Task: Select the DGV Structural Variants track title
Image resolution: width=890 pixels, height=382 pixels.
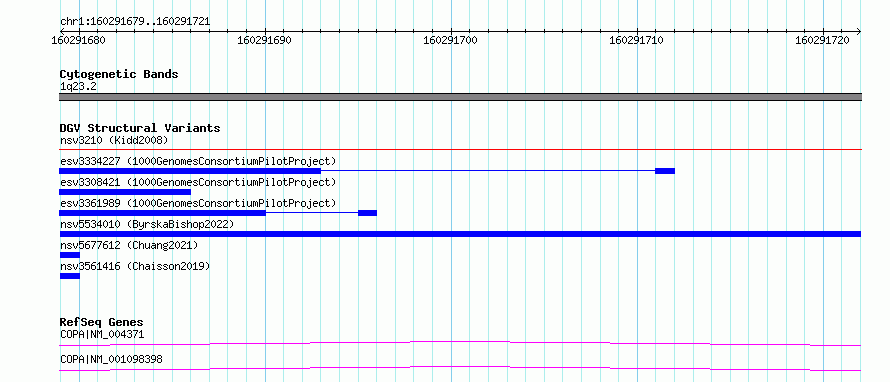Action: coord(140,128)
